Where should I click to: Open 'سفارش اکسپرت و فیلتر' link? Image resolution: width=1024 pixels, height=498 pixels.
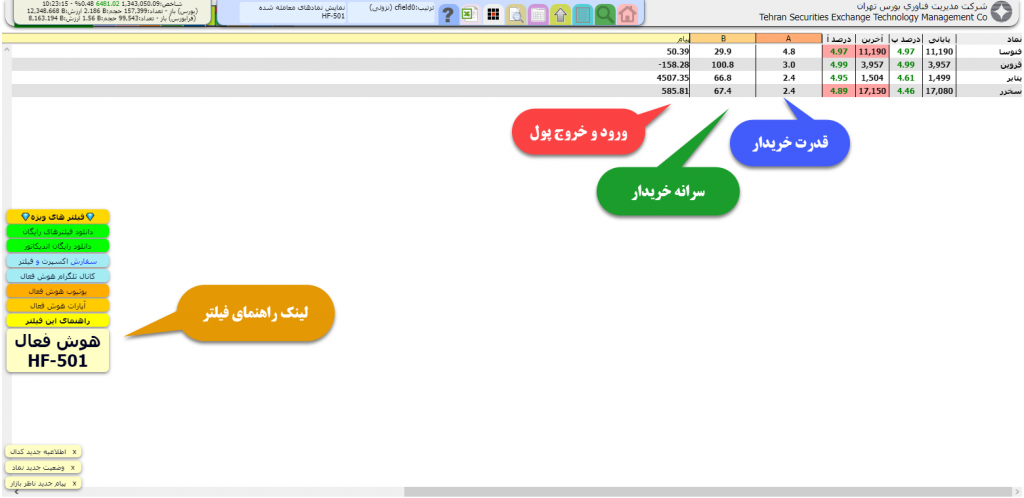click(58, 261)
